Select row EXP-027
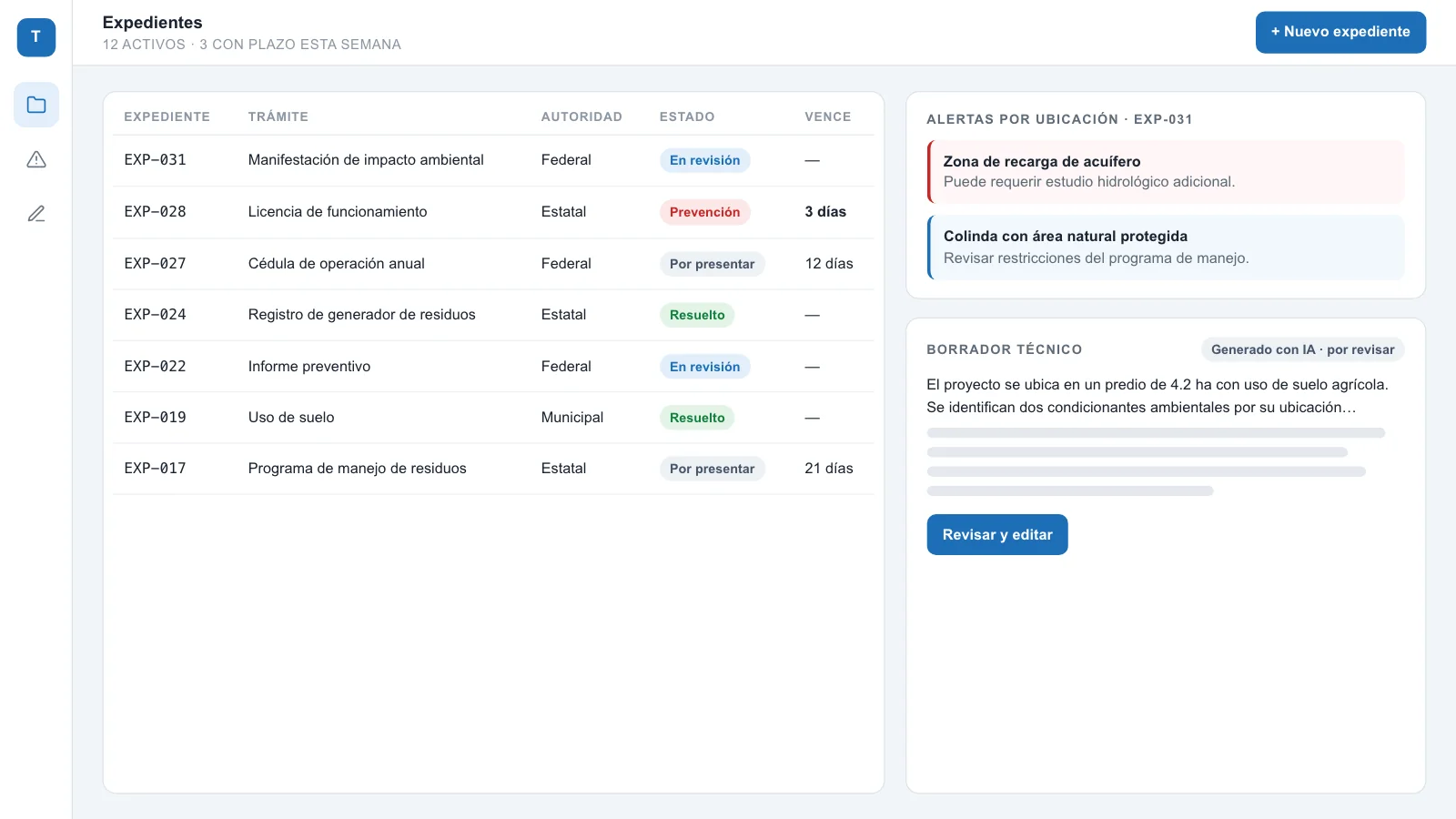The width and height of the screenshot is (1456, 819). point(493,264)
